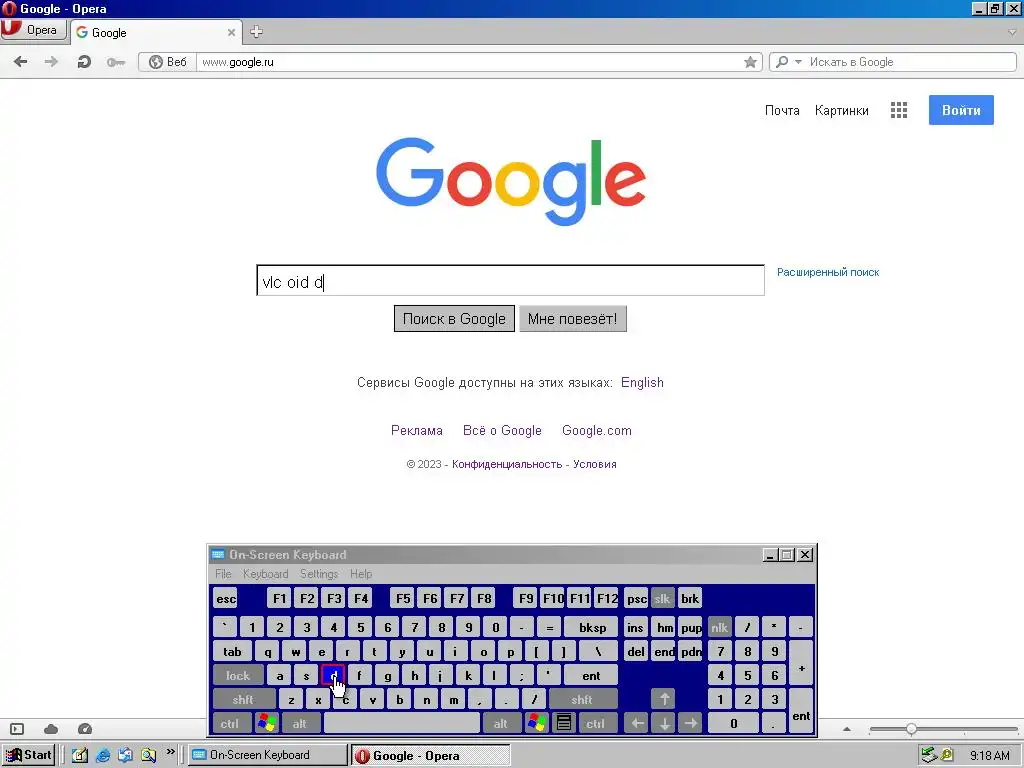The image size is (1024, 768).
Task: Open the Windows Start menu
Action: [x=27, y=756]
